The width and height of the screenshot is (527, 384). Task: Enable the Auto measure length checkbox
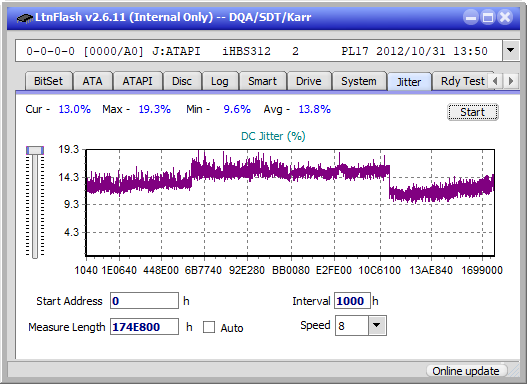(x=209, y=327)
